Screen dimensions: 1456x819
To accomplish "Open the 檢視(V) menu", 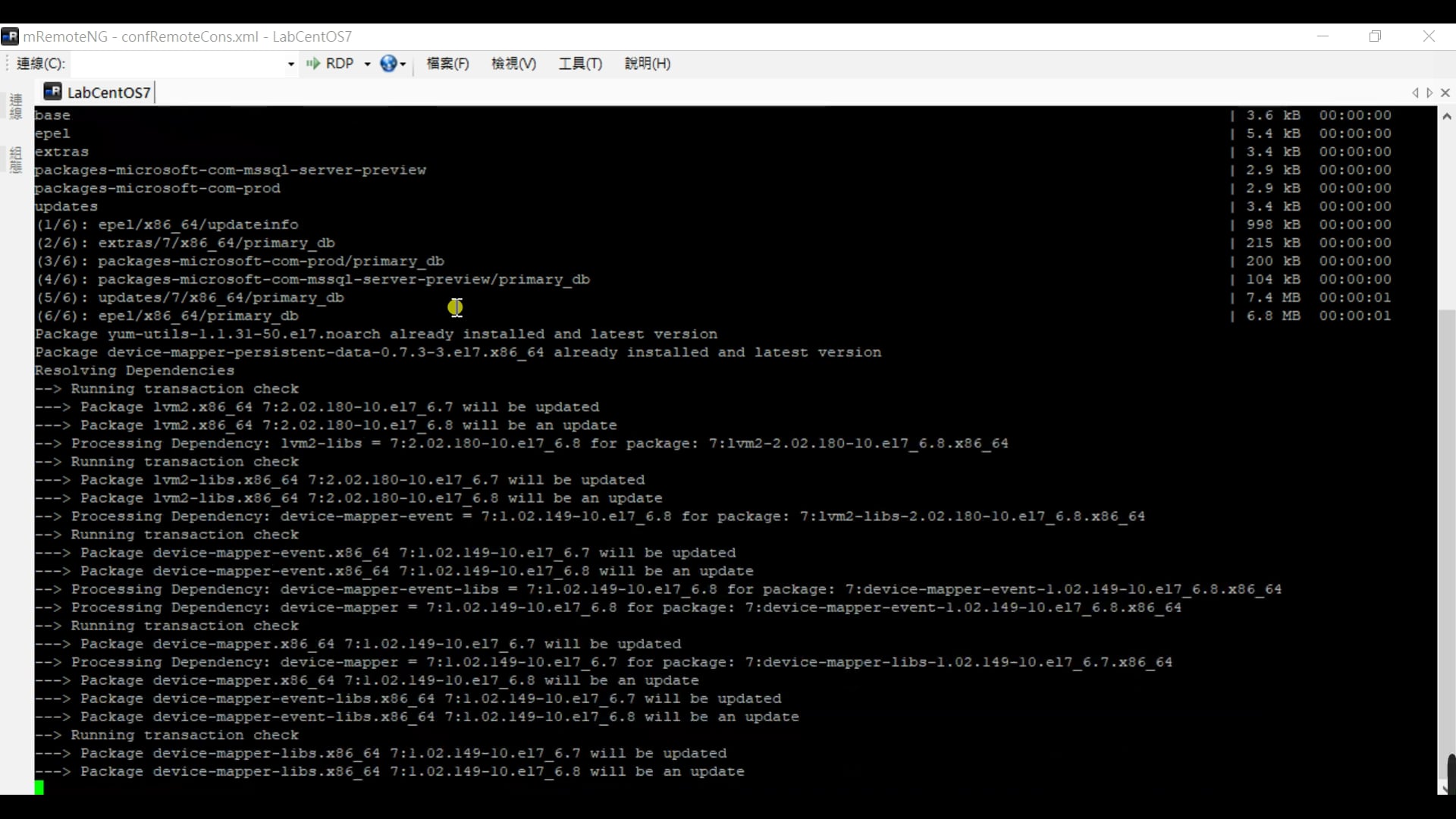I will 513,64.
